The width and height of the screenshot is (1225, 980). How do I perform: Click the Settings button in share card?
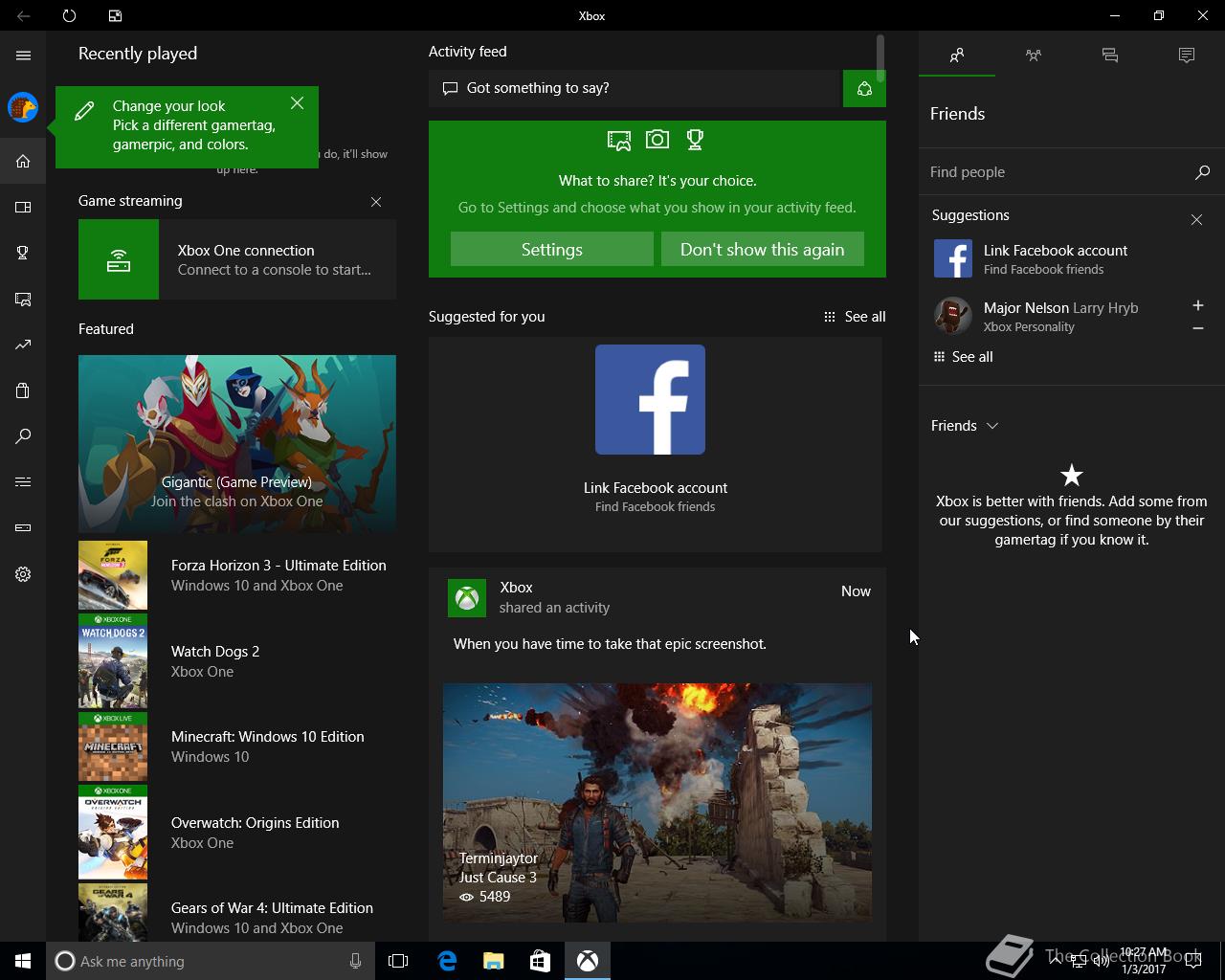(552, 249)
